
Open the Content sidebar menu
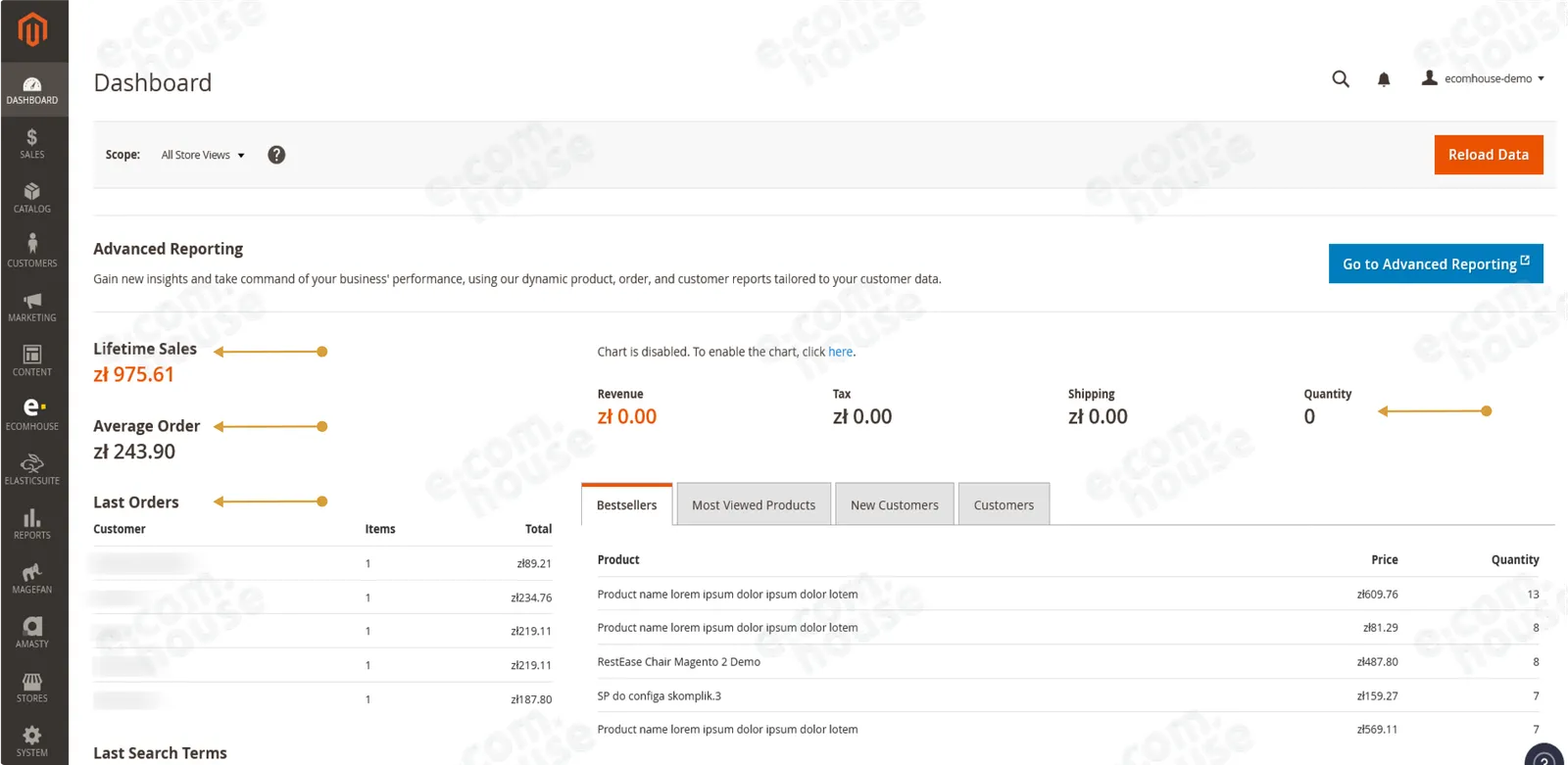(32, 361)
